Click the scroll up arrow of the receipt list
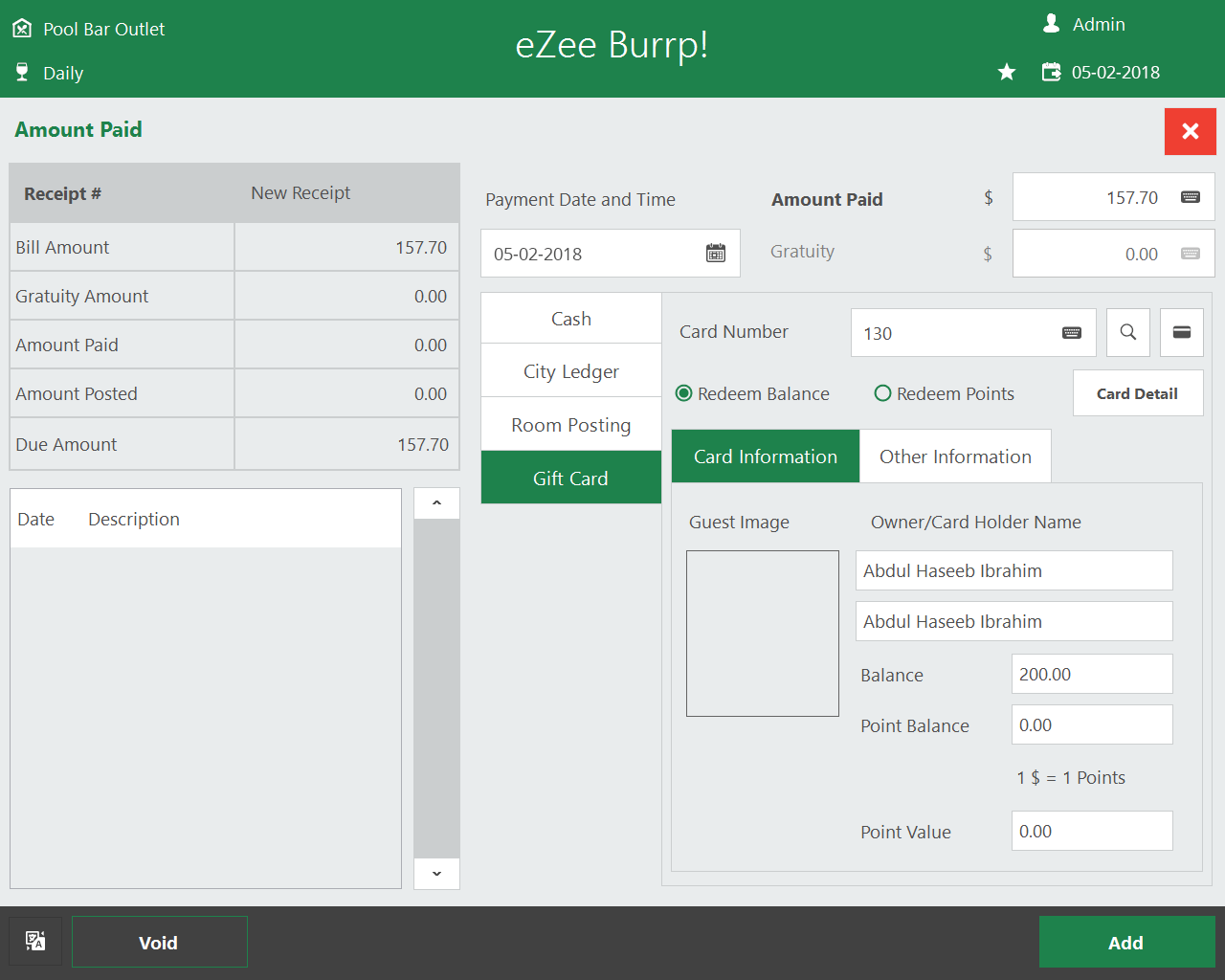This screenshot has height=980, width=1225. click(x=436, y=503)
